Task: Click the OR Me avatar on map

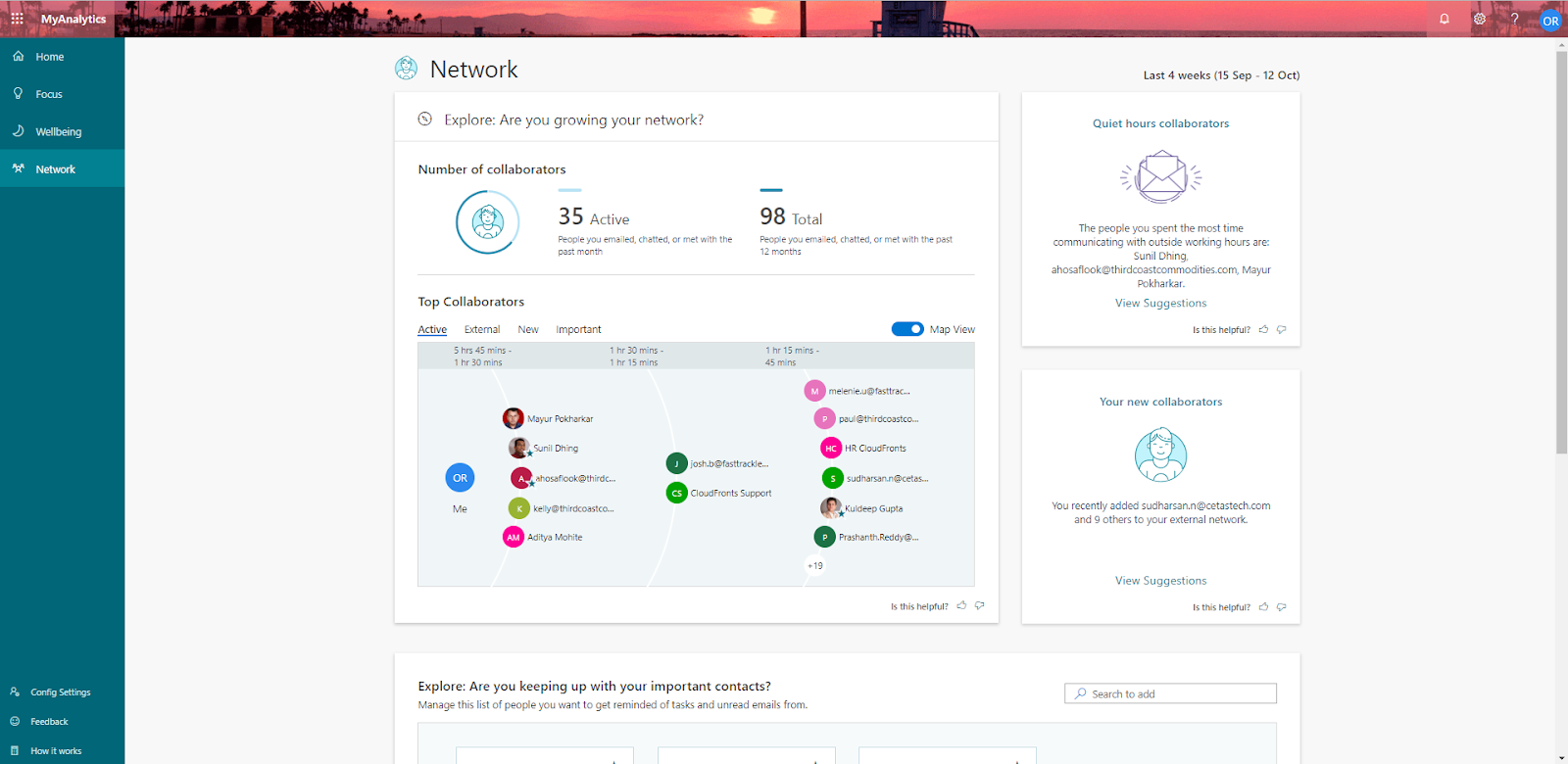Action: [x=460, y=478]
